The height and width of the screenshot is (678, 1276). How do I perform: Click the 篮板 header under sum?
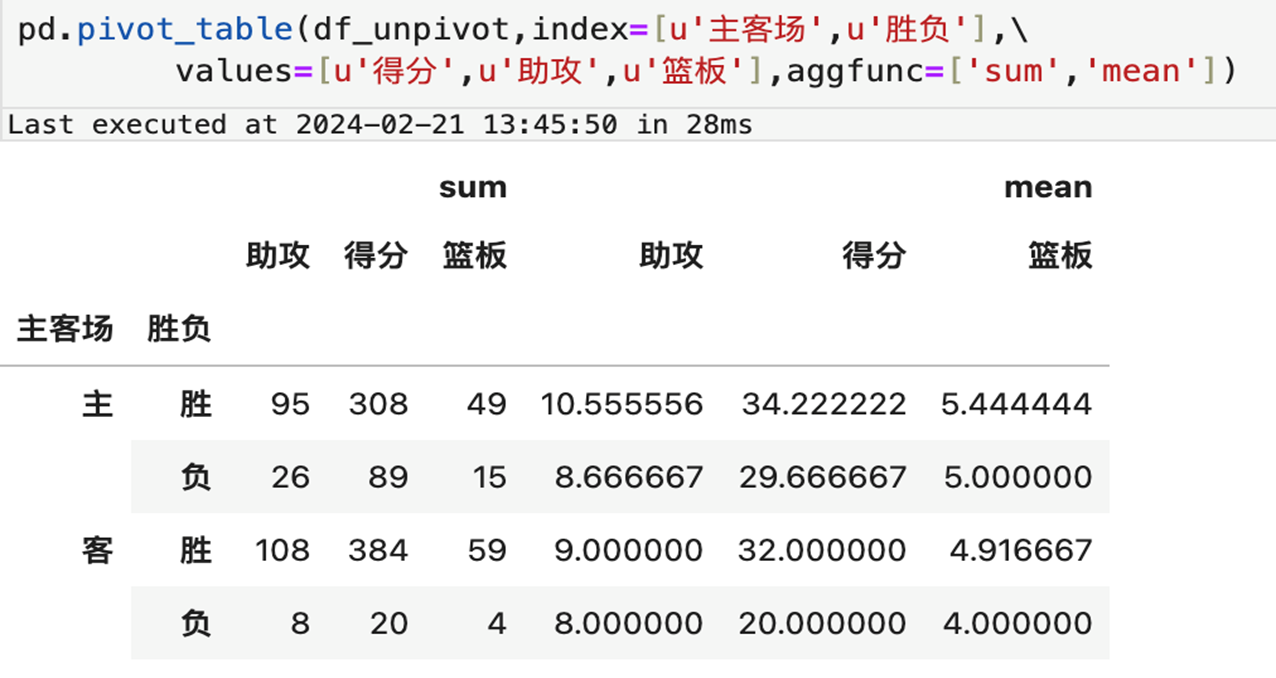[475, 256]
